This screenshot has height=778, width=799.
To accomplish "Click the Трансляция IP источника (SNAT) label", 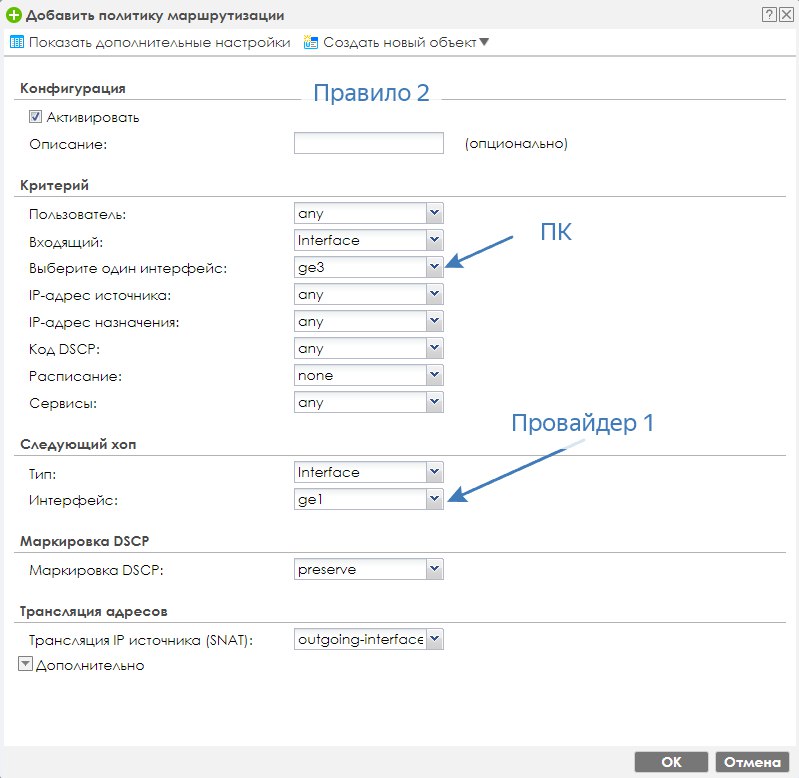I will click(141, 640).
